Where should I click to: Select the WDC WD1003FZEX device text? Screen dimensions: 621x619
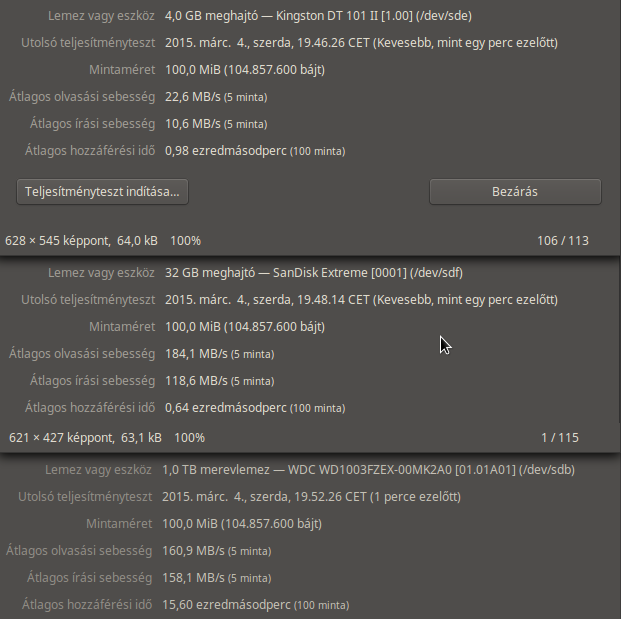[368, 470]
